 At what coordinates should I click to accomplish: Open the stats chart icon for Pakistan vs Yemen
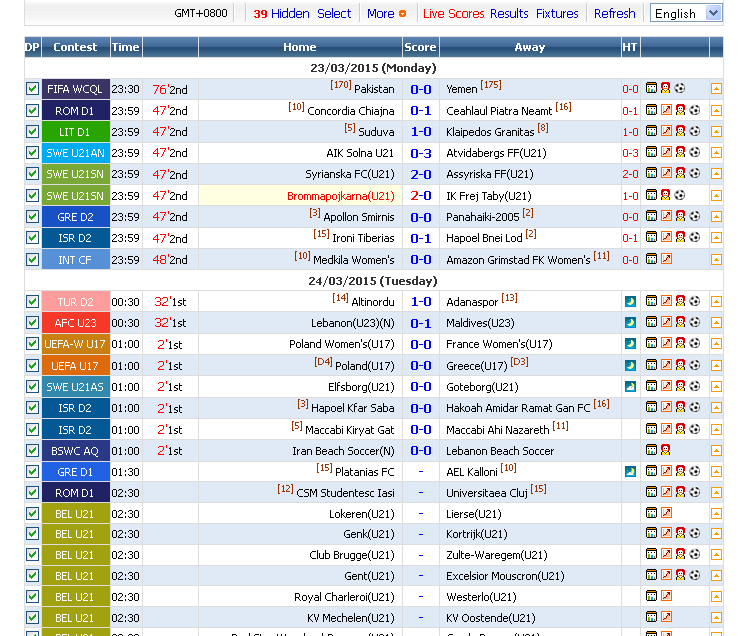coord(651,88)
